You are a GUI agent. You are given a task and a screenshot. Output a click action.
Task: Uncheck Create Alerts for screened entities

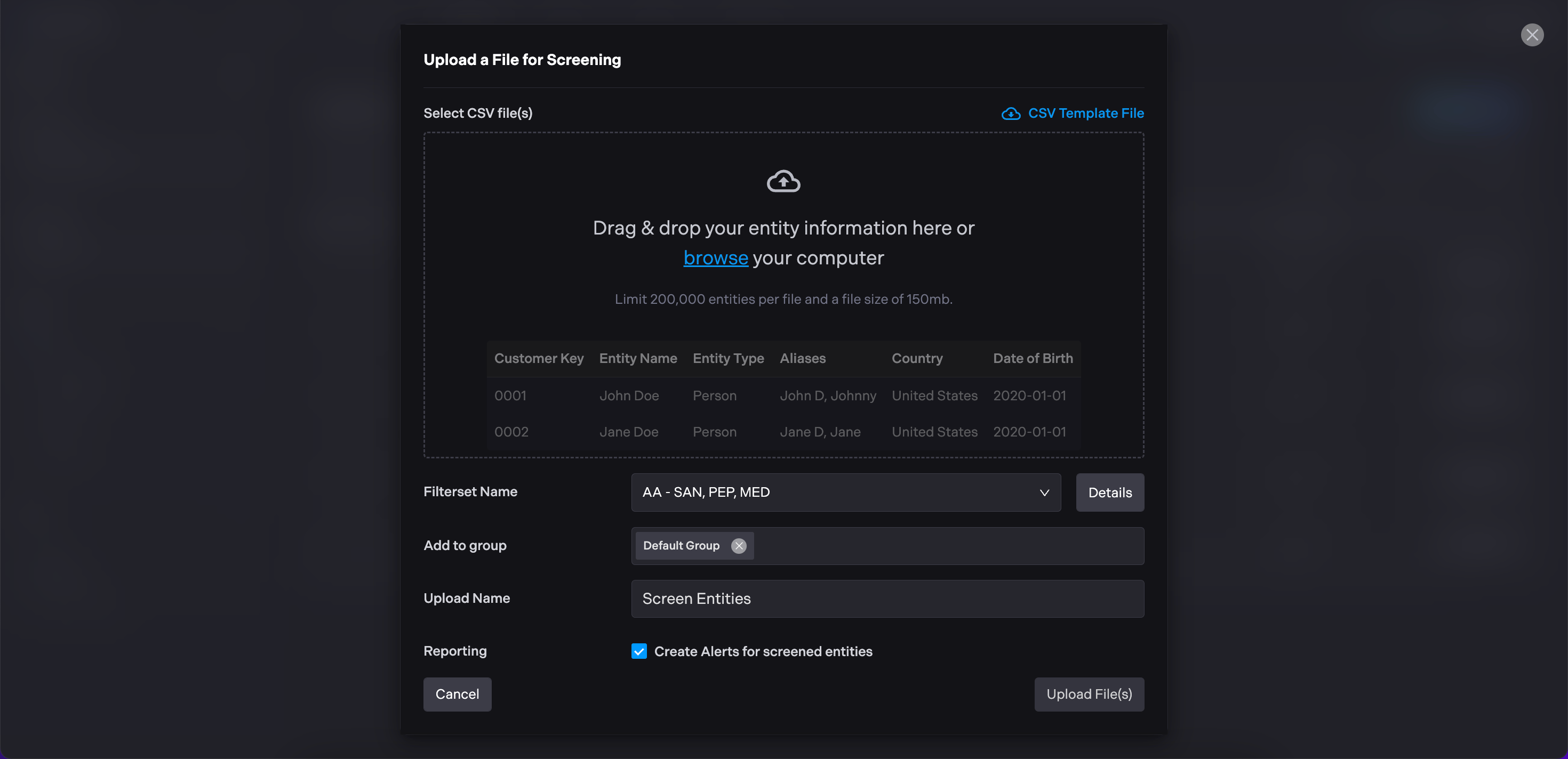click(638, 651)
